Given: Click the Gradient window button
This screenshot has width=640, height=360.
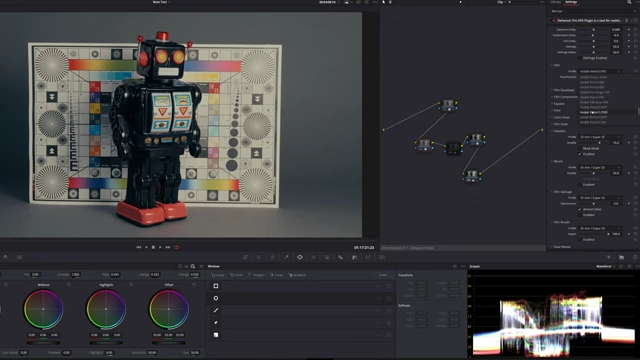Looking at the screenshot, I should click(x=297, y=275).
